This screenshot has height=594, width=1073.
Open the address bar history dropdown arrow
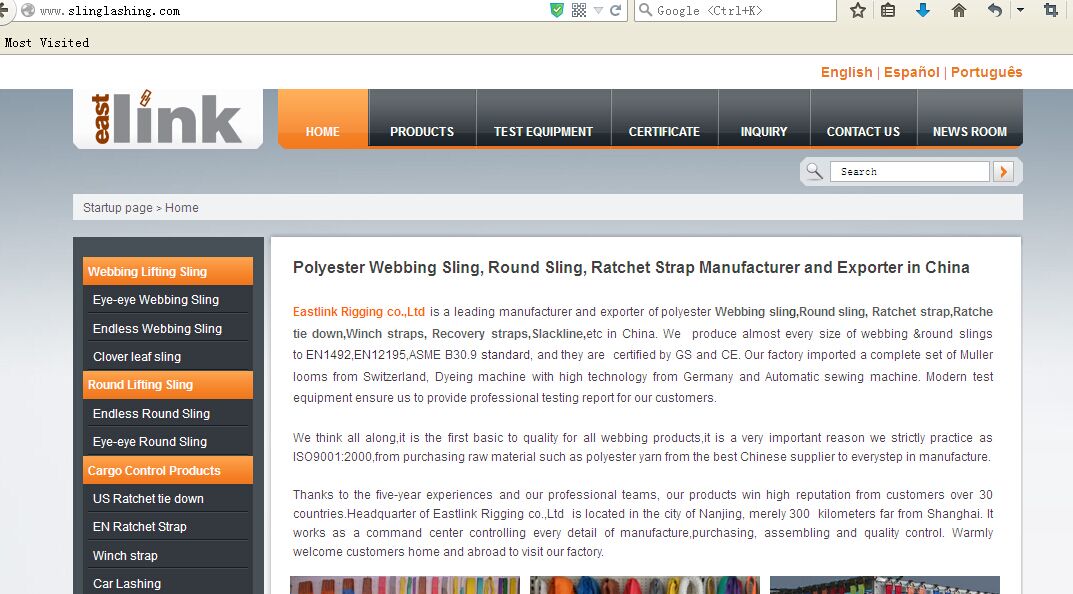click(x=598, y=10)
